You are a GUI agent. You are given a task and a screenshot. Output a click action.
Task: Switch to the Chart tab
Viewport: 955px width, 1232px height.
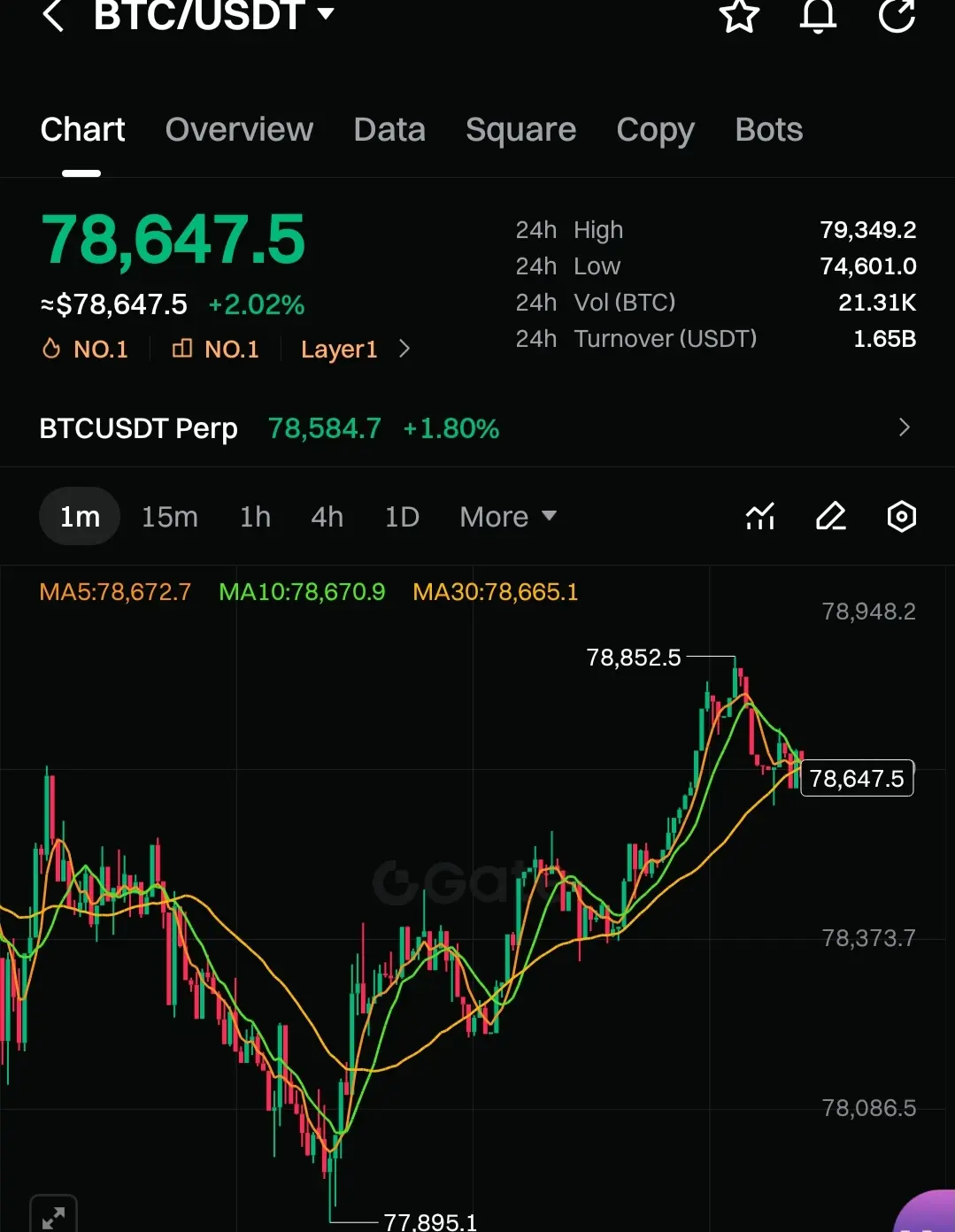pos(82,130)
